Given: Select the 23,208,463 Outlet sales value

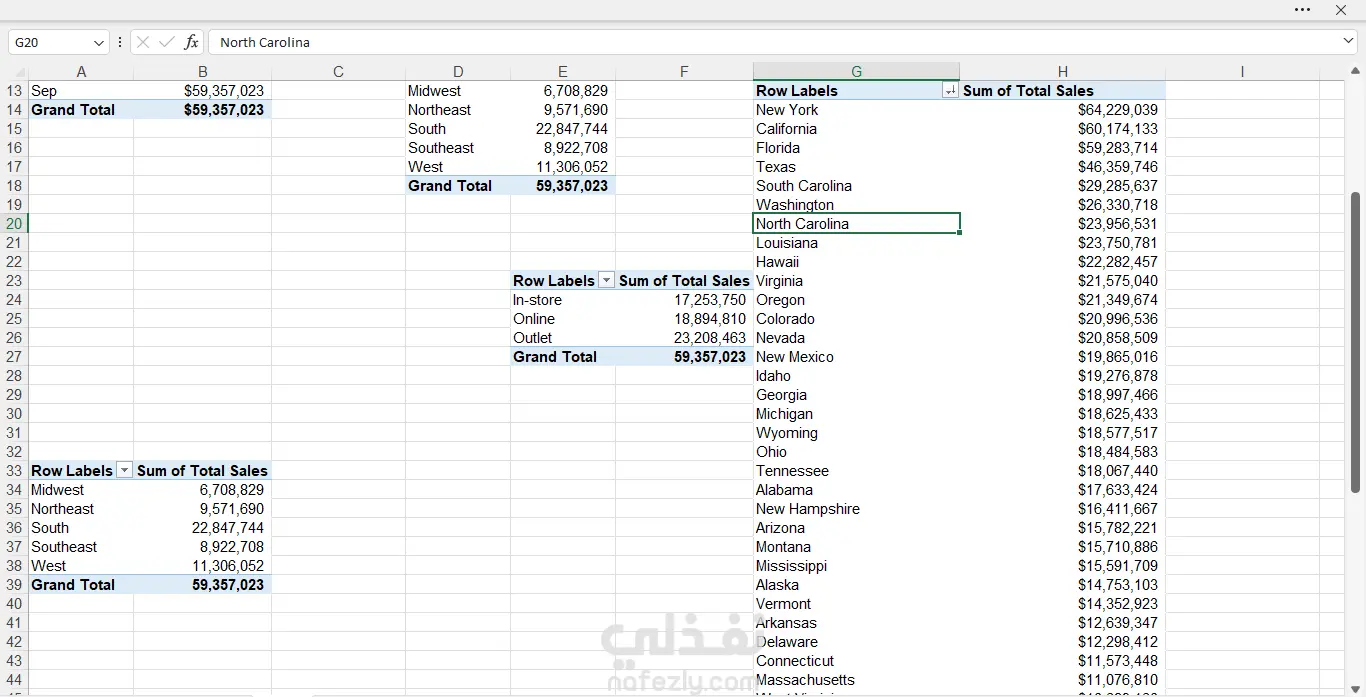Looking at the screenshot, I should tap(684, 338).
